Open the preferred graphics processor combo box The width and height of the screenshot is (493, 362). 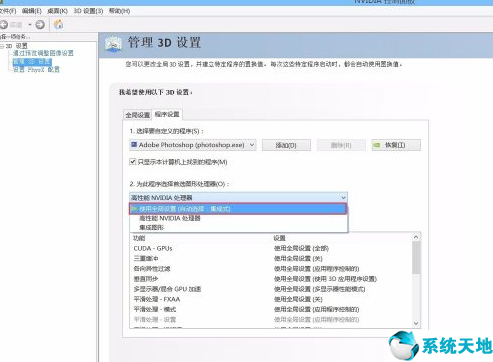click(238, 198)
